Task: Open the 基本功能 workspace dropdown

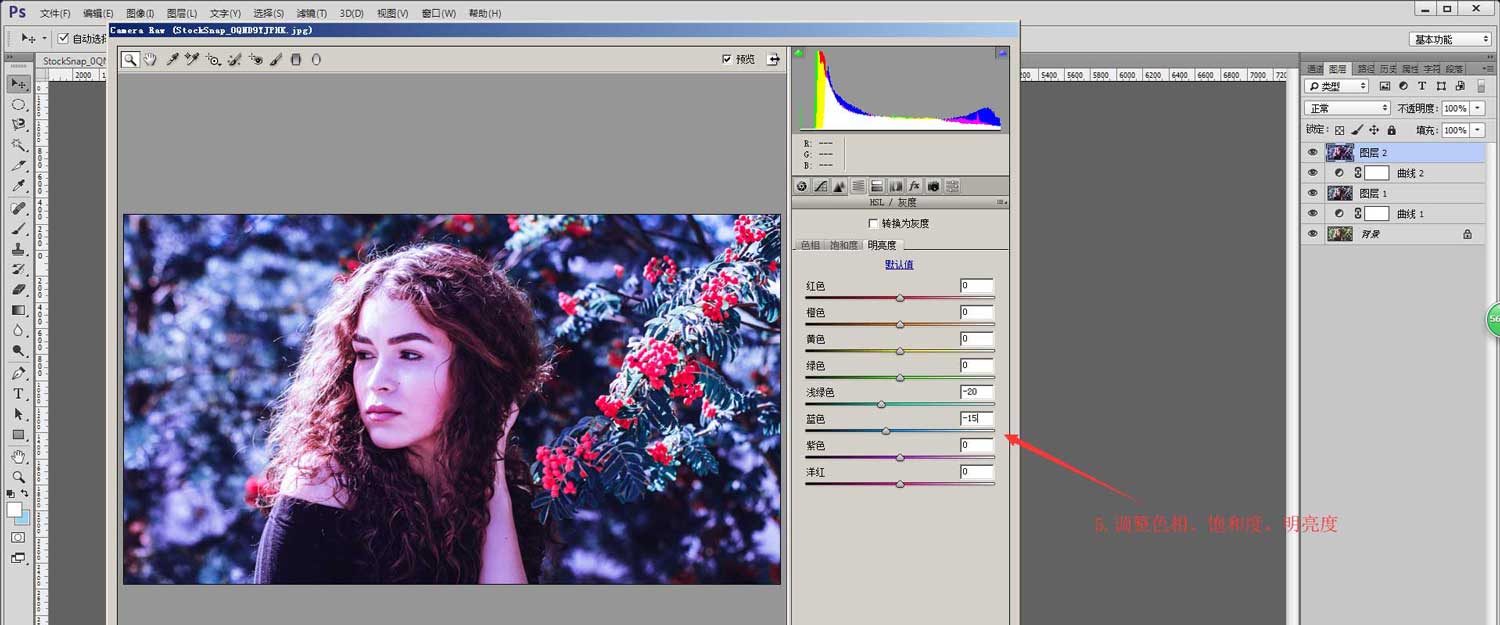Action: point(1451,39)
